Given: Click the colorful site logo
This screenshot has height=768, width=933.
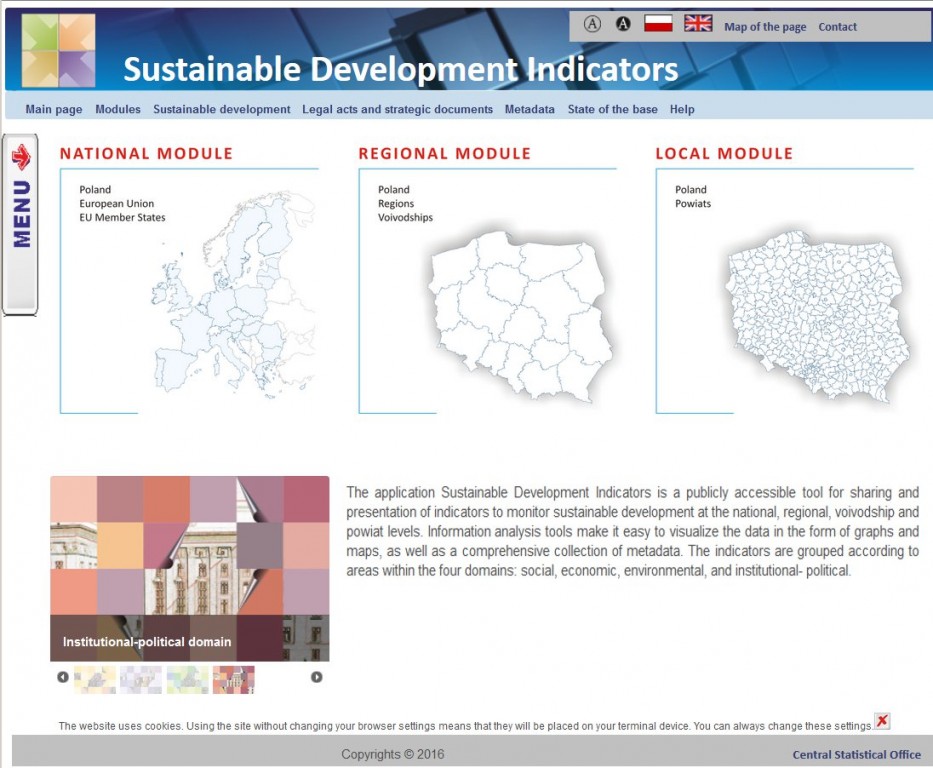Looking at the screenshot, I should pos(58,51).
